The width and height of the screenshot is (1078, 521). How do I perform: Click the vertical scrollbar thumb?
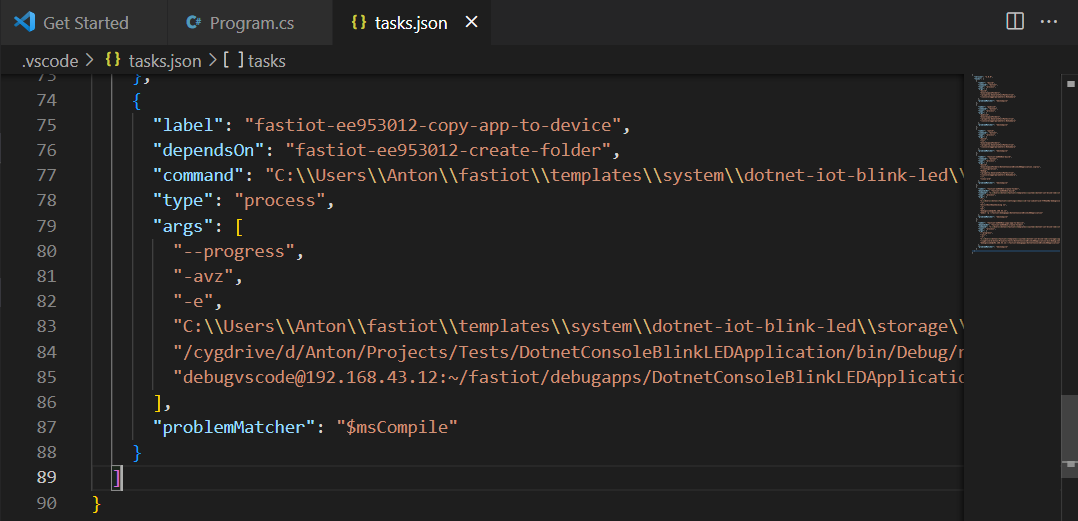(x=1069, y=436)
